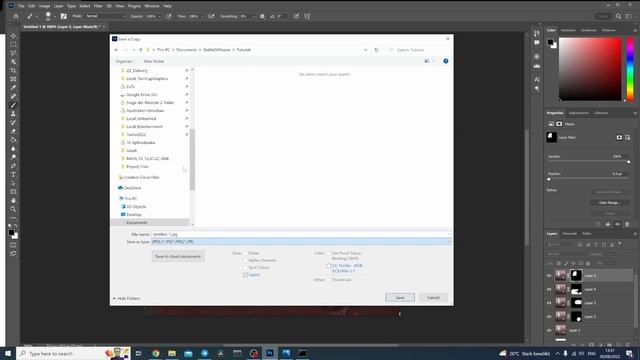Click the New folder button

154,61
